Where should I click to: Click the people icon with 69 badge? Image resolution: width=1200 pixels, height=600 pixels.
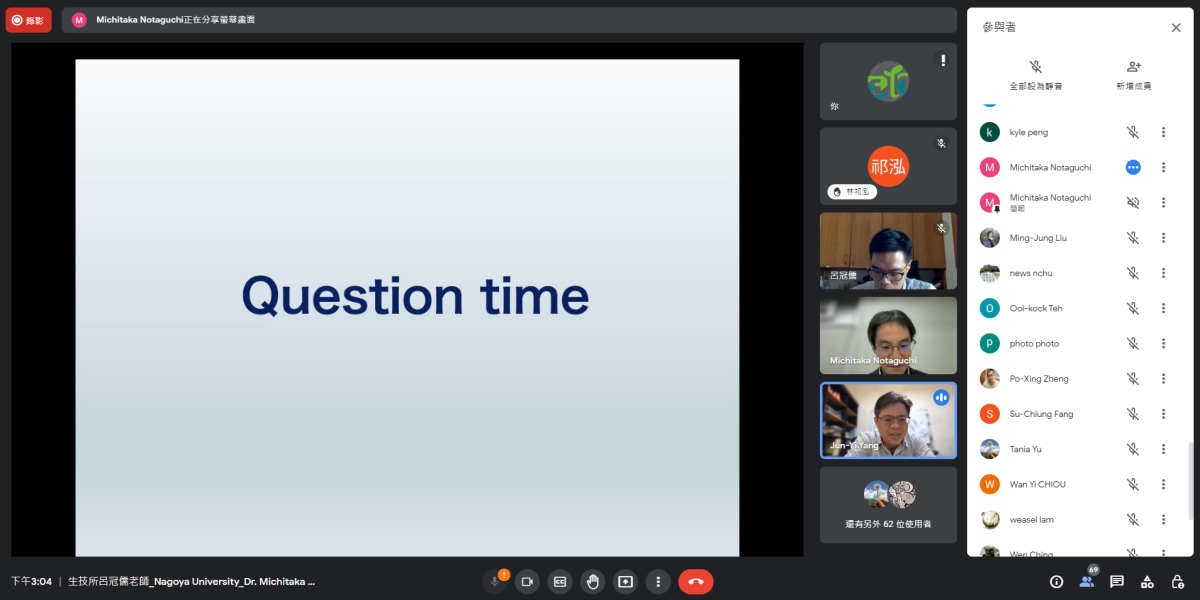[1087, 580]
